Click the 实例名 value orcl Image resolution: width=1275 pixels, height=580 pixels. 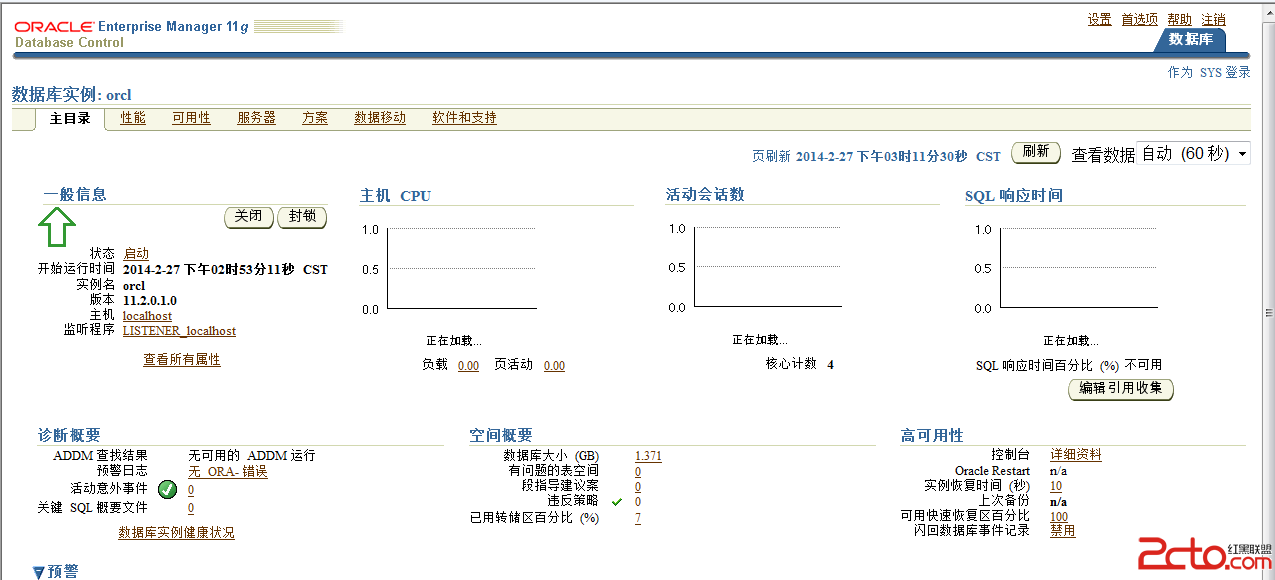[x=134, y=285]
